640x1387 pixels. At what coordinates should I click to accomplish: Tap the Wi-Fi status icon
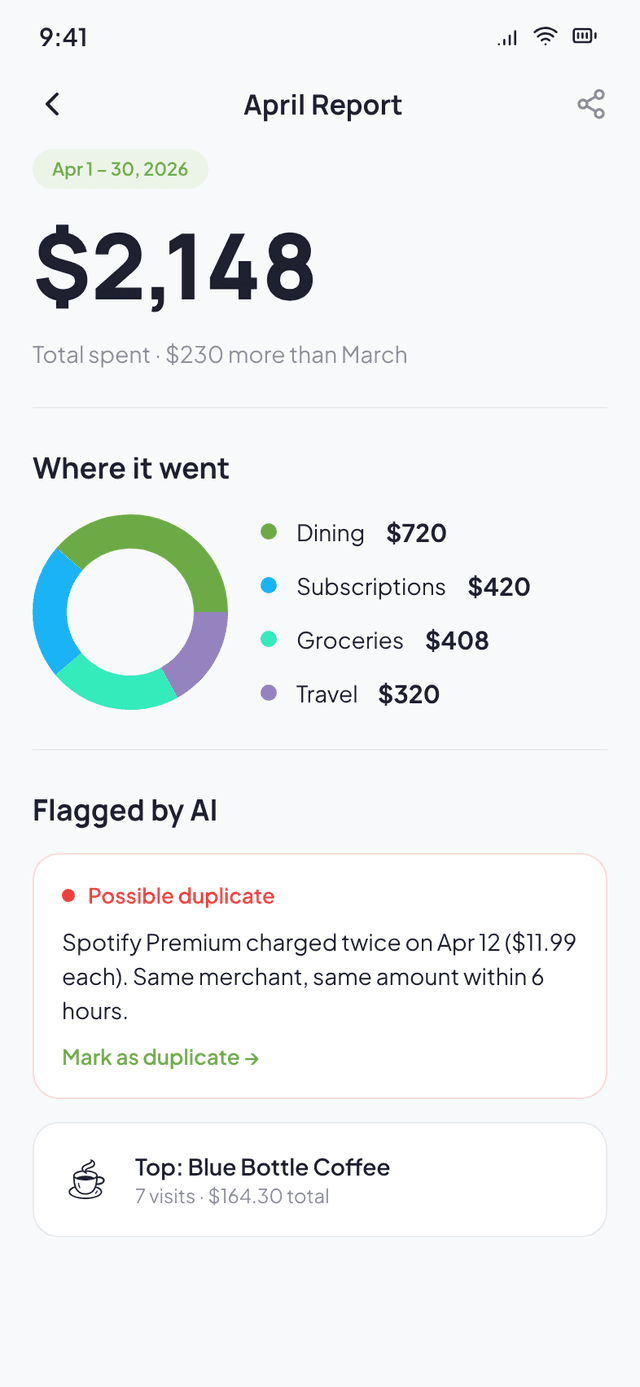click(545, 37)
